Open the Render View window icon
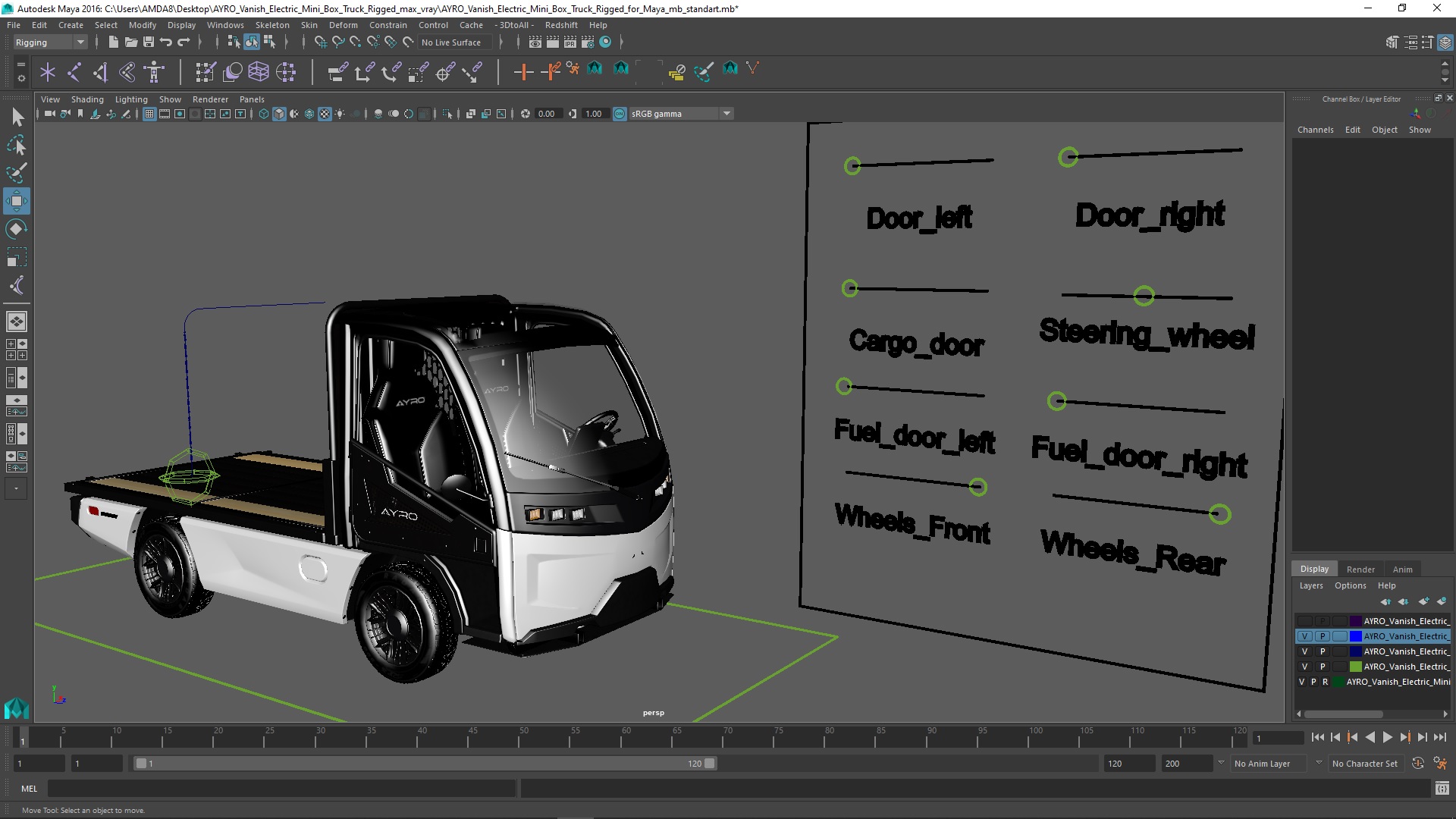The image size is (1456, 819). [535, 42]
